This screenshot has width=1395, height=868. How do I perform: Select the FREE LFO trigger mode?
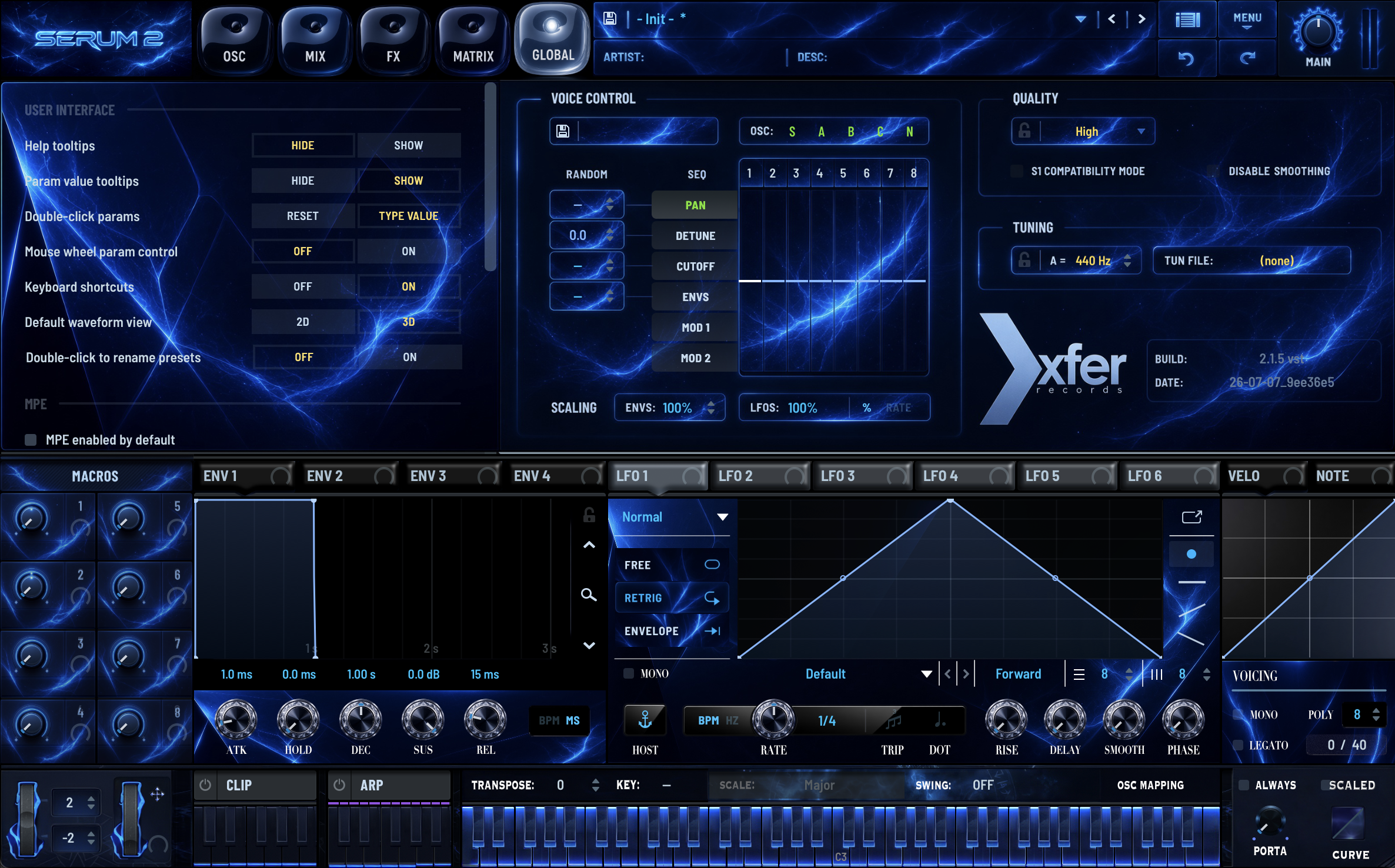coord(672,565)
